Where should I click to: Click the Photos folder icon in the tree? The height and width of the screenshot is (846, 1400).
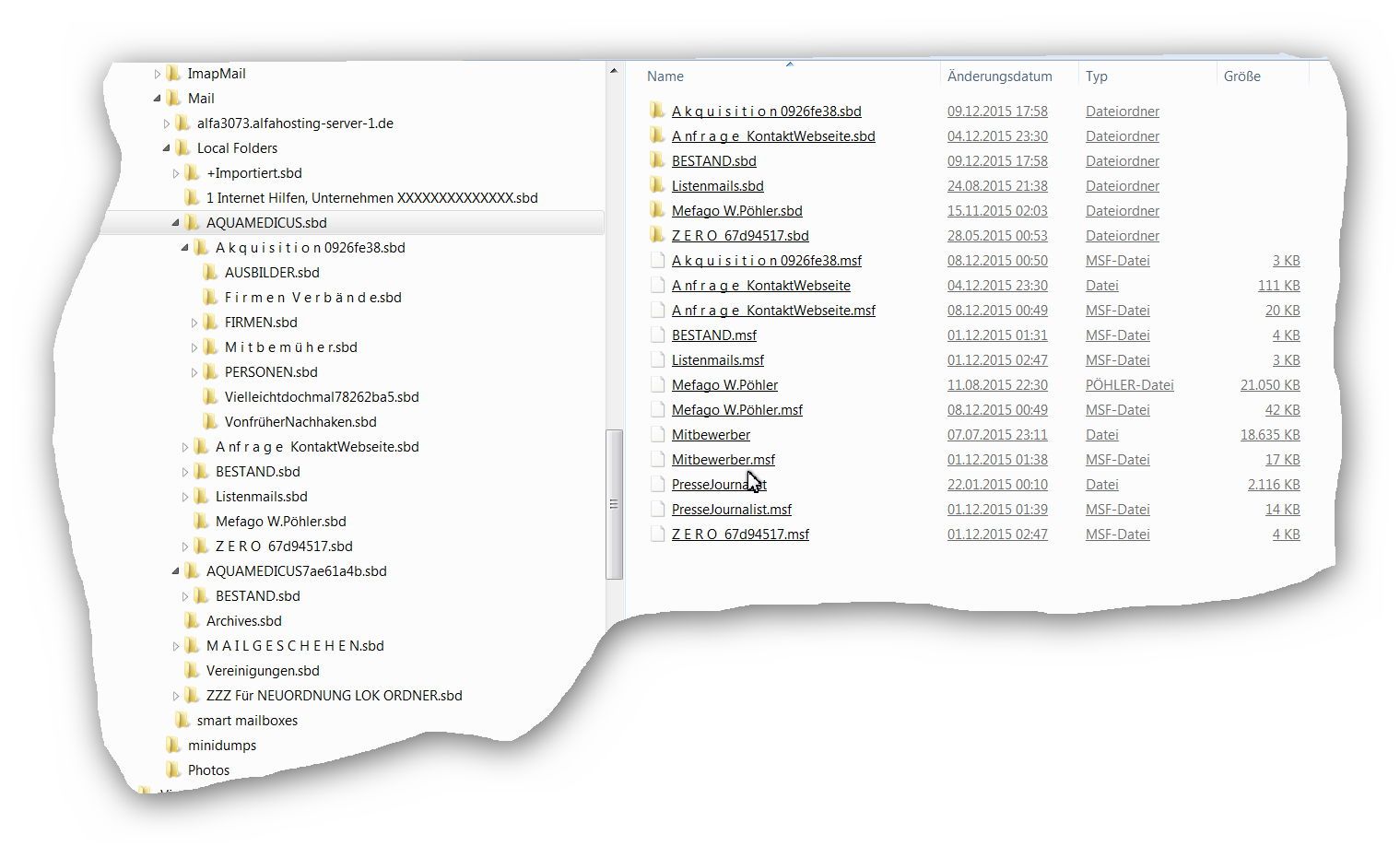(x=173, y=770)
